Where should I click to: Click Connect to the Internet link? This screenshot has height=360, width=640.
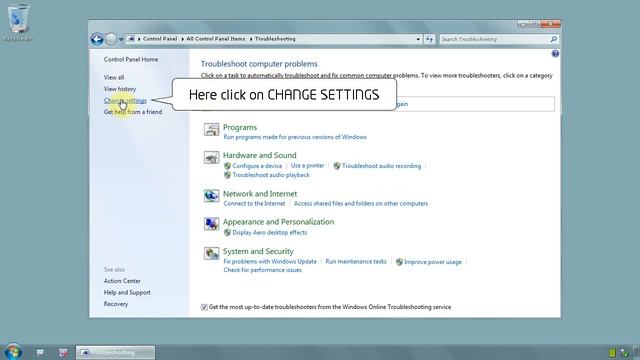coord(254,203)
